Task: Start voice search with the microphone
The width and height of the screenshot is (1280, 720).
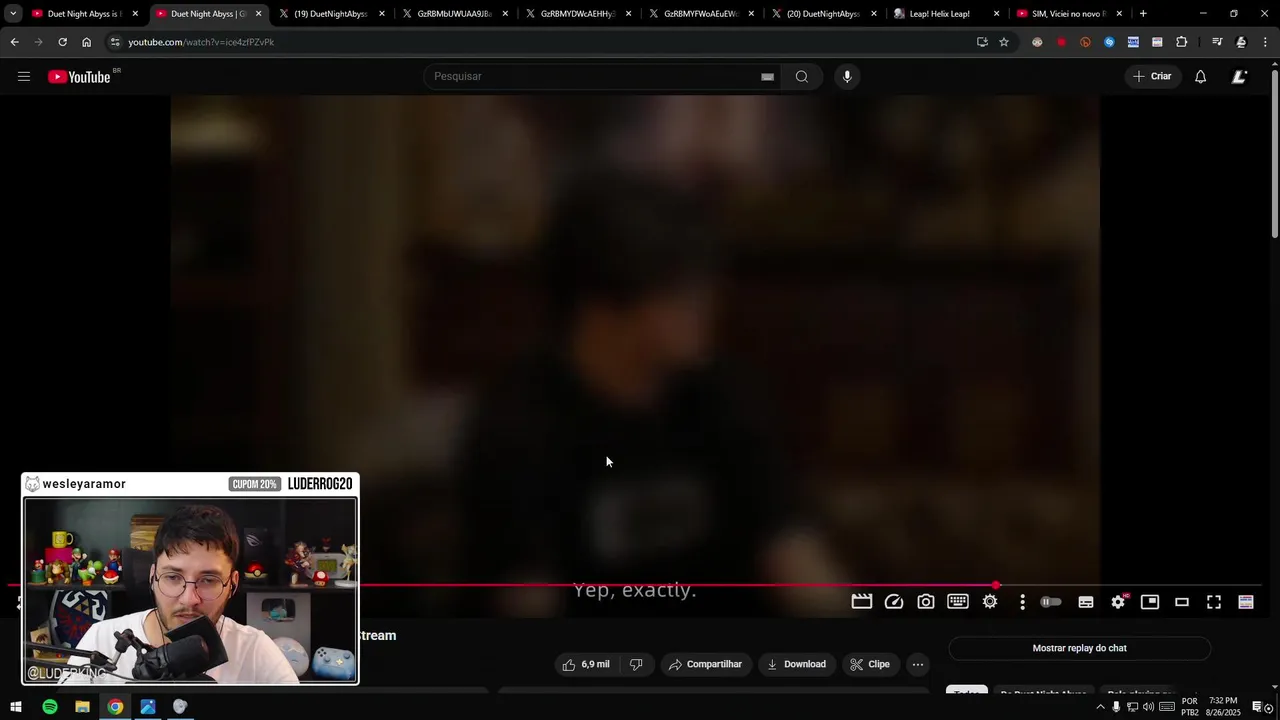Action: pyautogui.click(x=847, y=77)
